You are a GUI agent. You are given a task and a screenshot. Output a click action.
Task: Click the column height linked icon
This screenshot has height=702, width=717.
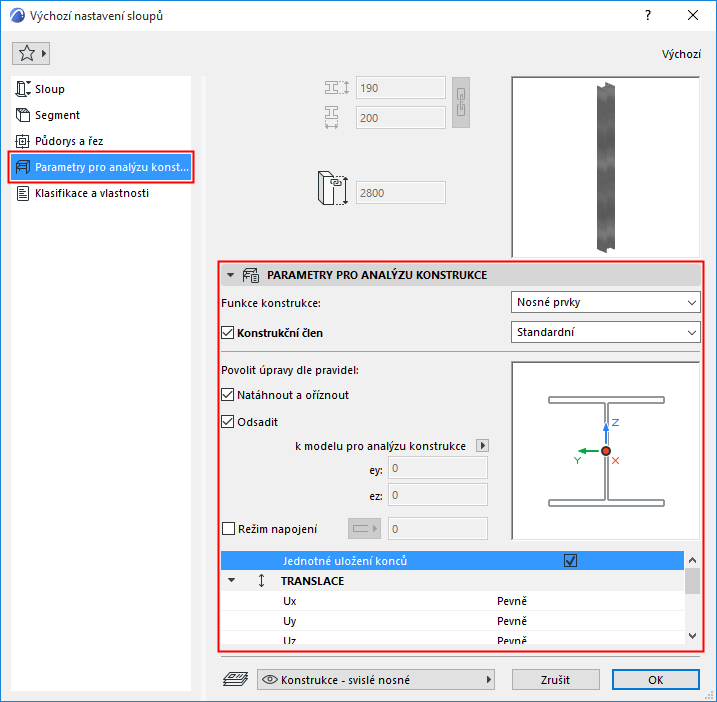[x=332, y=188]
